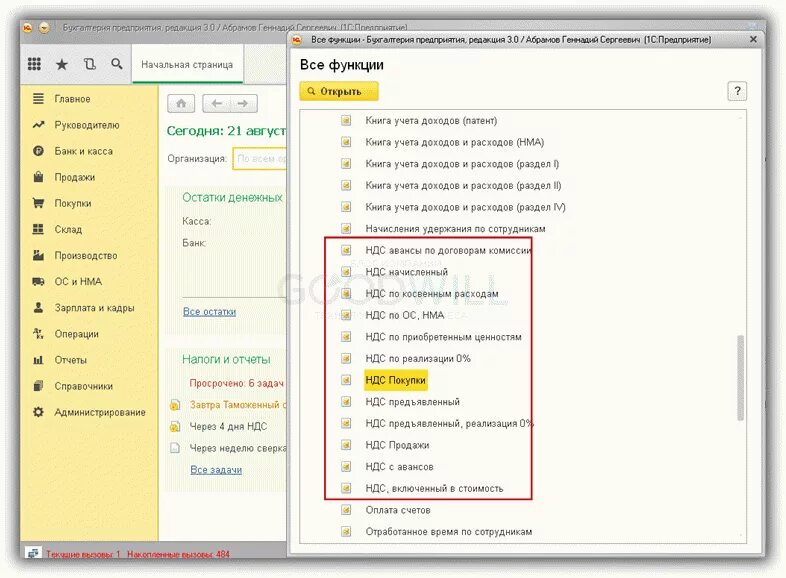The image size is (786, 578).
Task: Click the task icon beside Завтра Таможенный
Action: click(175, 405)
